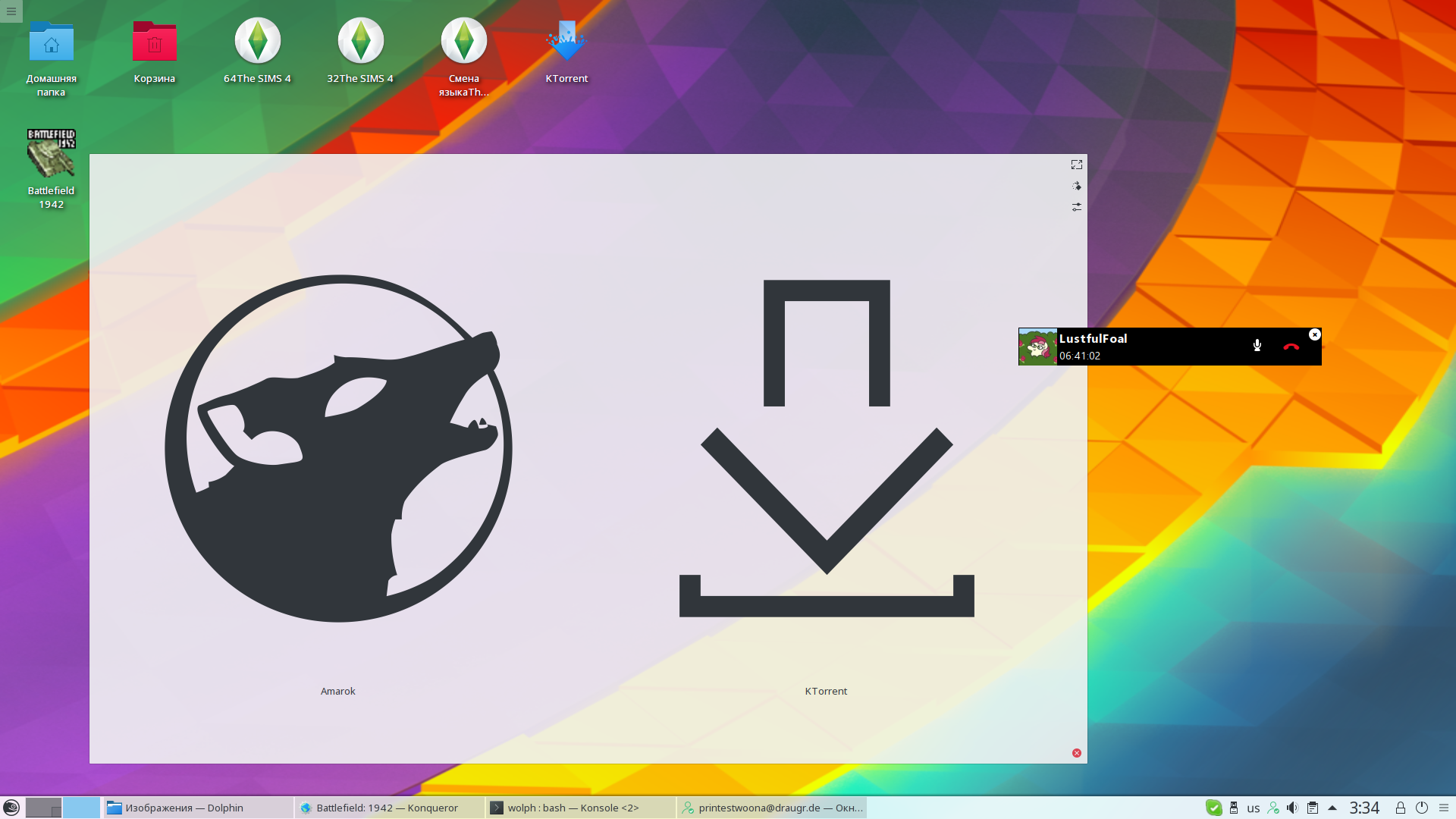Open the openSUSE application launcher

[x=11, y=808]
